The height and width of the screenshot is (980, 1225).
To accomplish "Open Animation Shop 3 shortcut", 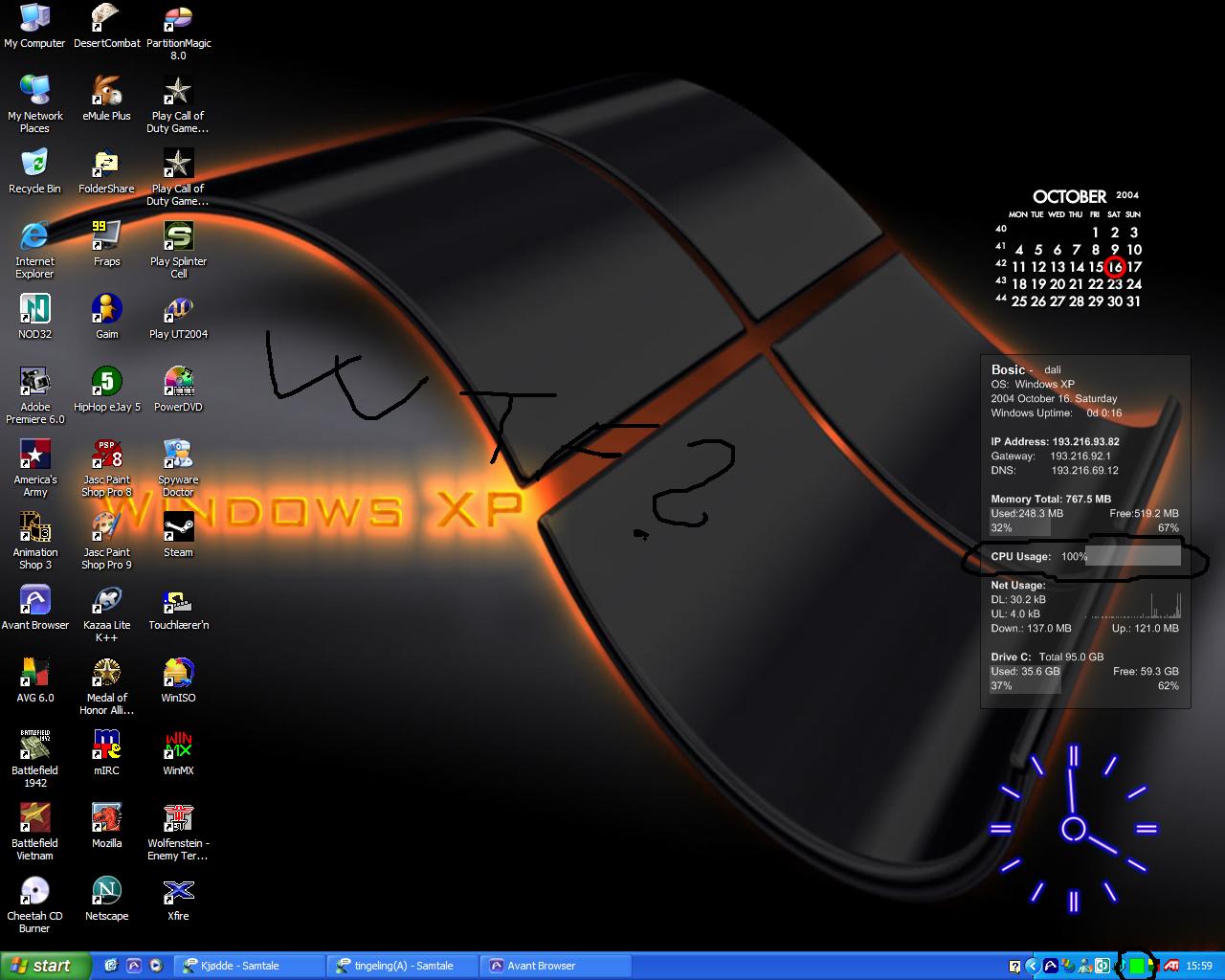I will pos(34,541).
